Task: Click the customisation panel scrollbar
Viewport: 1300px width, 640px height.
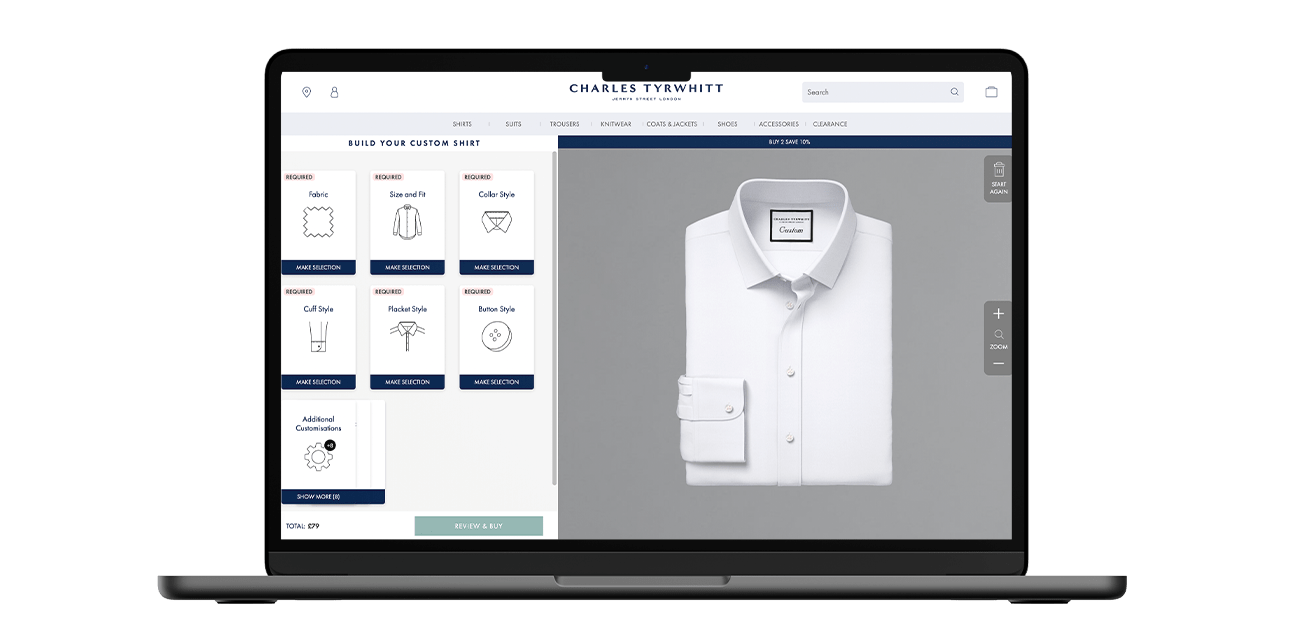Action: pyautogui.click(x=554, y=320)
